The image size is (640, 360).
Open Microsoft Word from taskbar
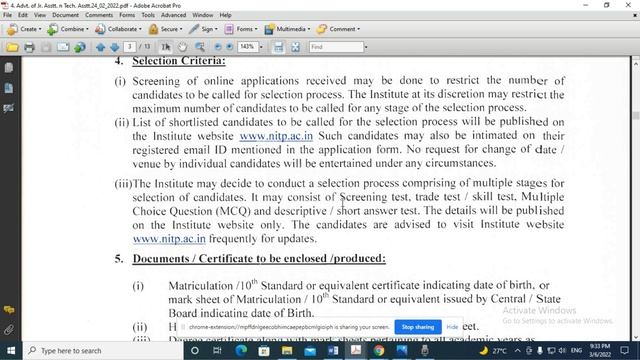[x=333, y=351]
